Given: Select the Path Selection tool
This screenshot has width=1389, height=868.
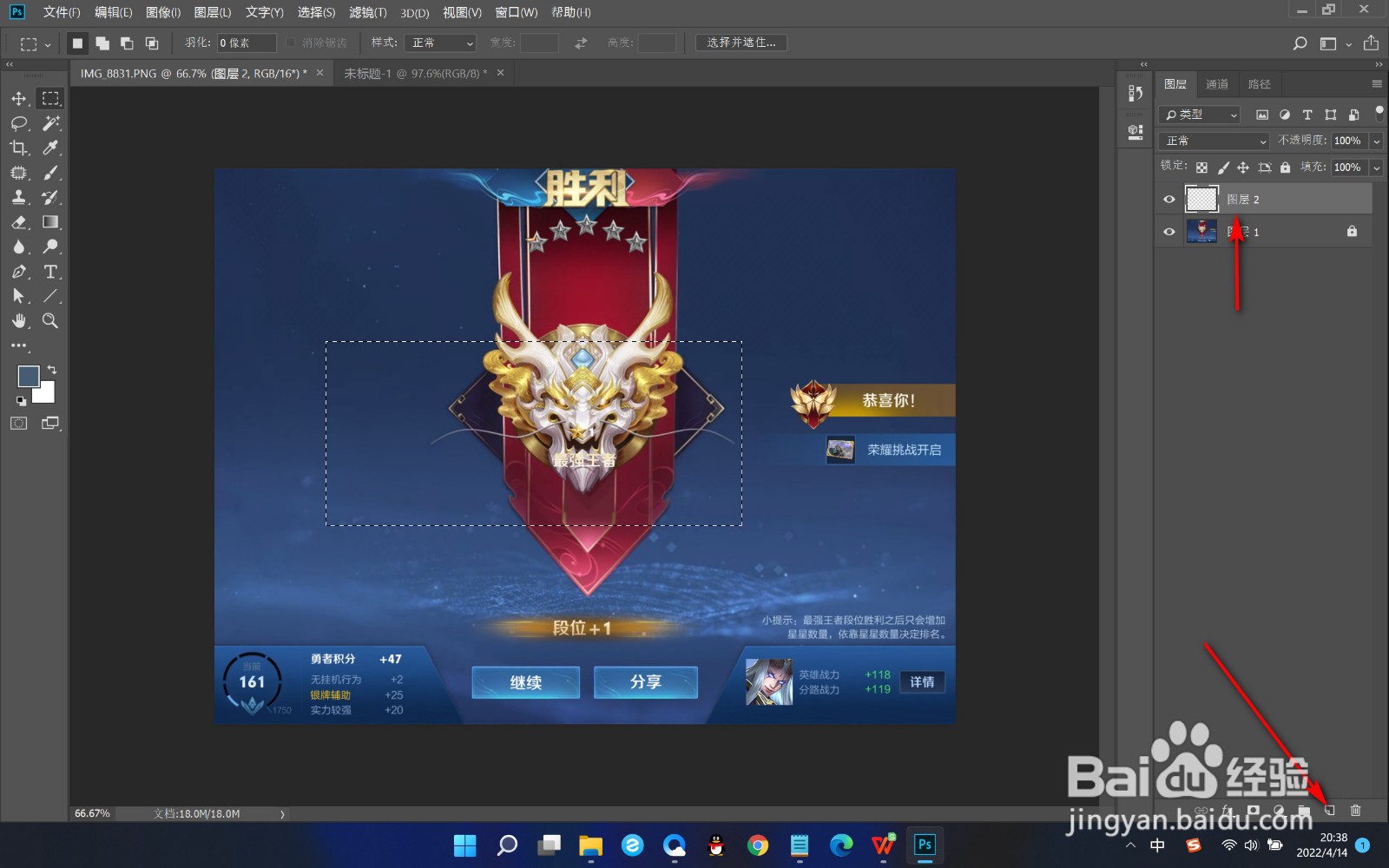Looking at the screenshot, I should tap(18, 296).
